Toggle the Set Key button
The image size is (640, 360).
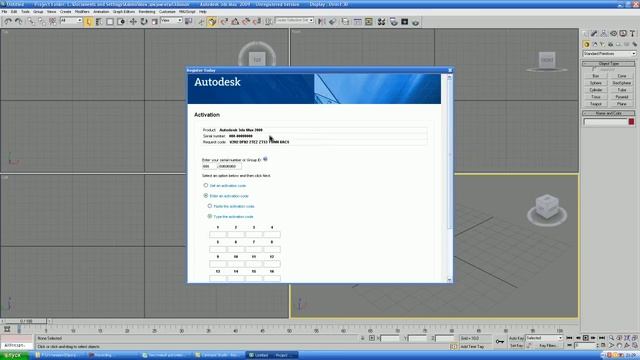(x=516, y=346)
